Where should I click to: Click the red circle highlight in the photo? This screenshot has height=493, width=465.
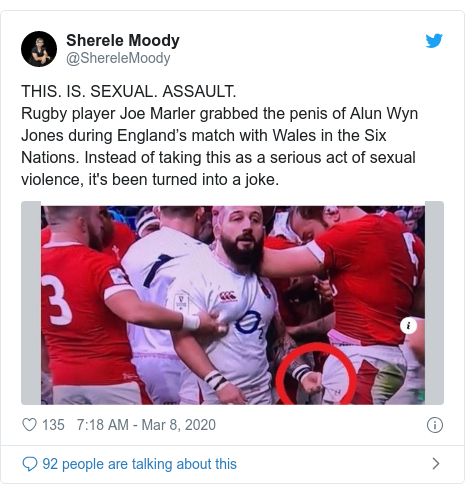316,373
